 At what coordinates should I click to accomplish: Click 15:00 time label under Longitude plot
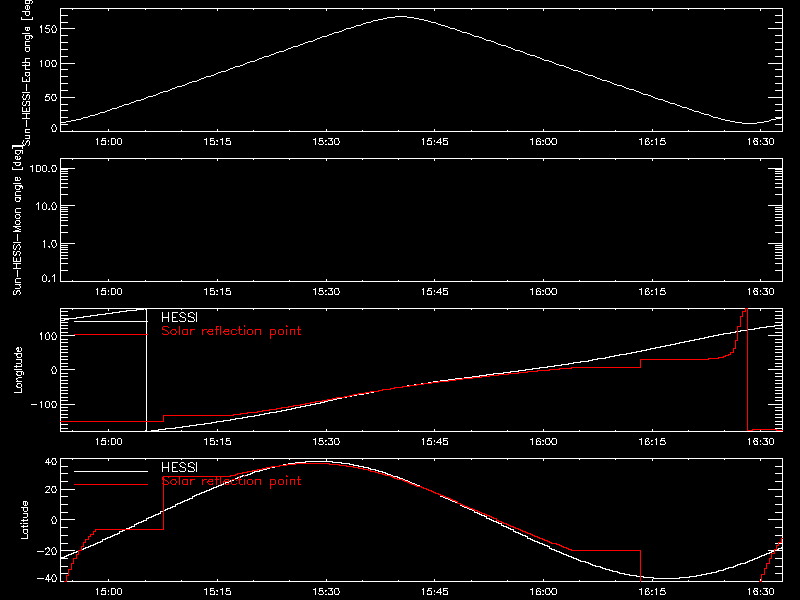point(109,442)
